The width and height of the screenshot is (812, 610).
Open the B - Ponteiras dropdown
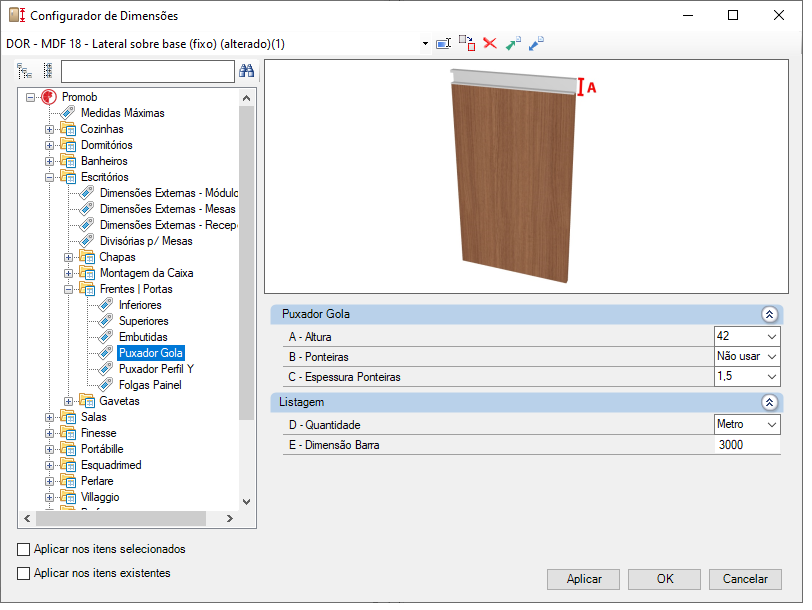(x=772, y=357)
